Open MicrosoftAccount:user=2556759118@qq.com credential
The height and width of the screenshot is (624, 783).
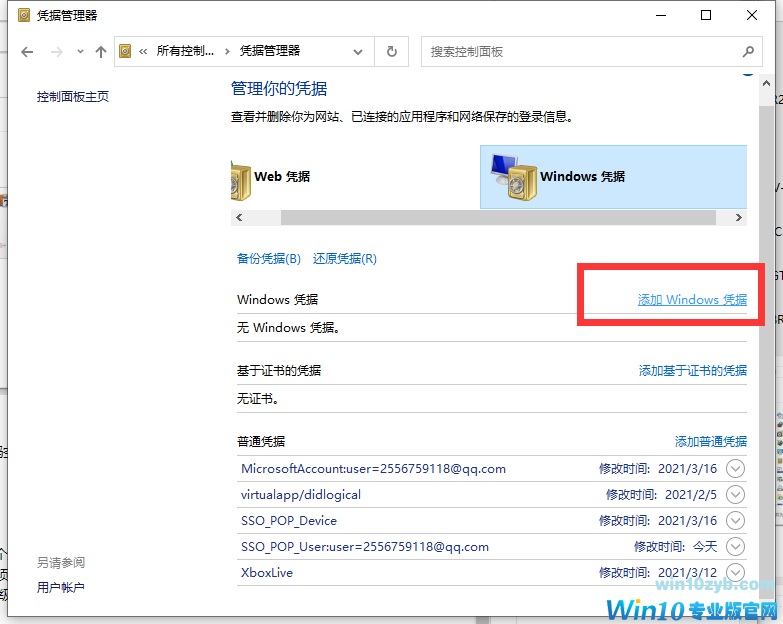click(374, 469)
